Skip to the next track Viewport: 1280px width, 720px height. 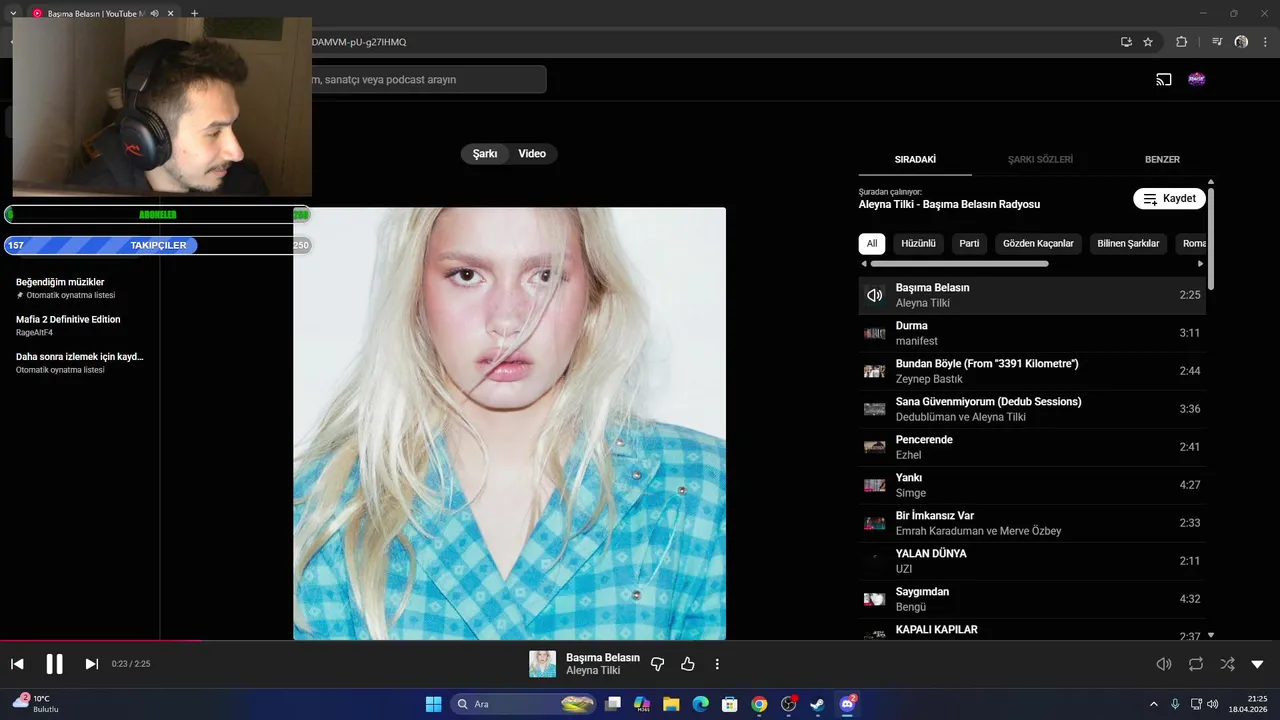click(x=91, y=664)
